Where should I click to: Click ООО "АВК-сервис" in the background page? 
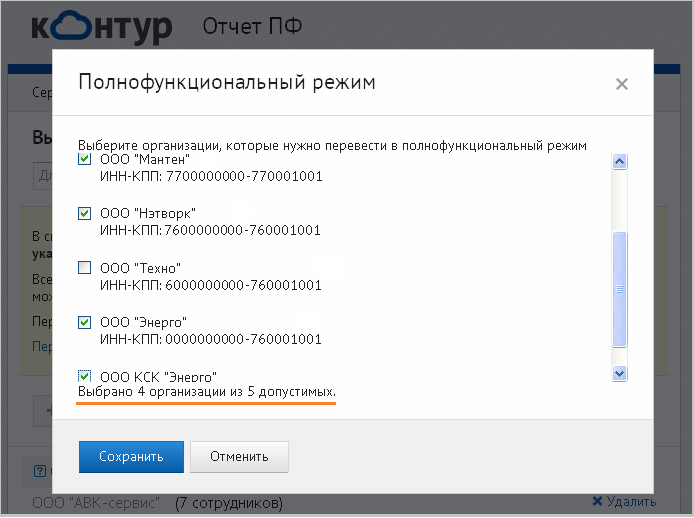coord(96,503)
